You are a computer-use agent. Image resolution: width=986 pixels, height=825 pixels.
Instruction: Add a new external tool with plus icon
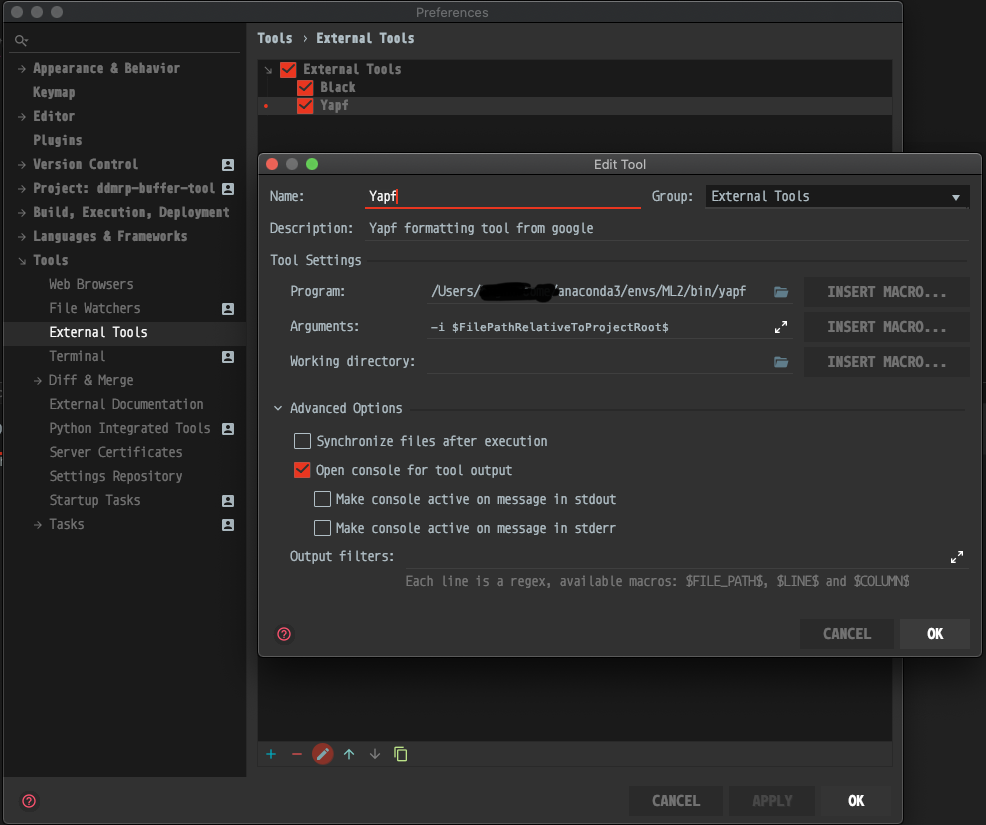(271, 754)
